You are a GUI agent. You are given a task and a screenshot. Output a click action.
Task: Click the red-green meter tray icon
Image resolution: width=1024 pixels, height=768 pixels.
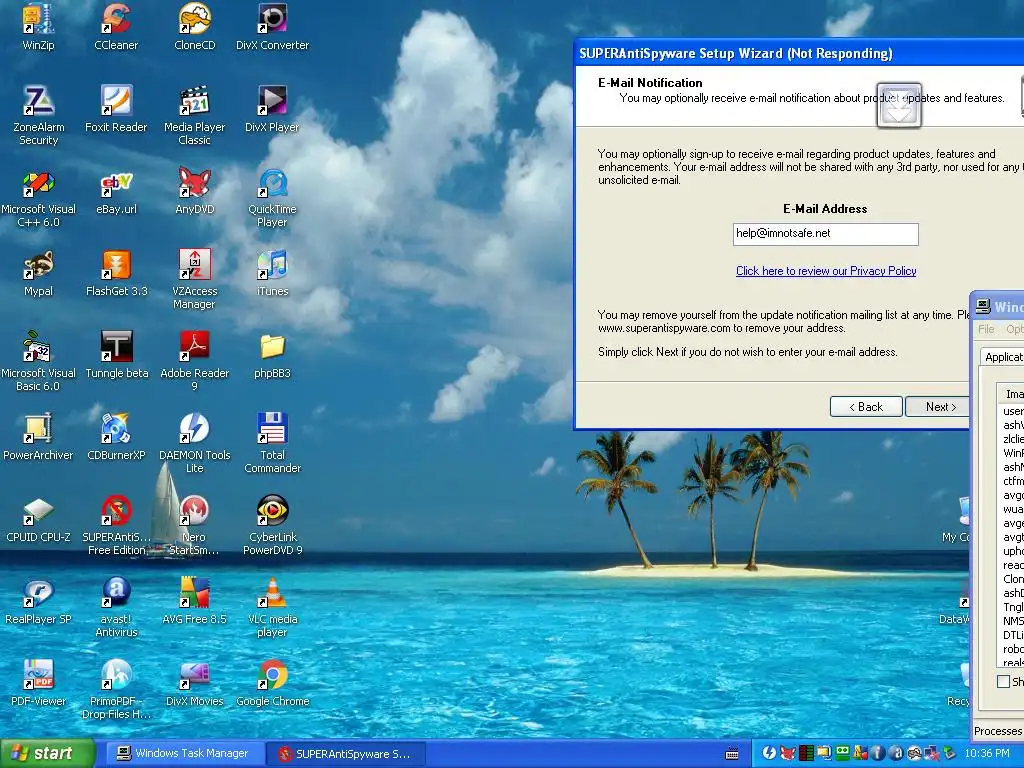[x=807, y=753]
